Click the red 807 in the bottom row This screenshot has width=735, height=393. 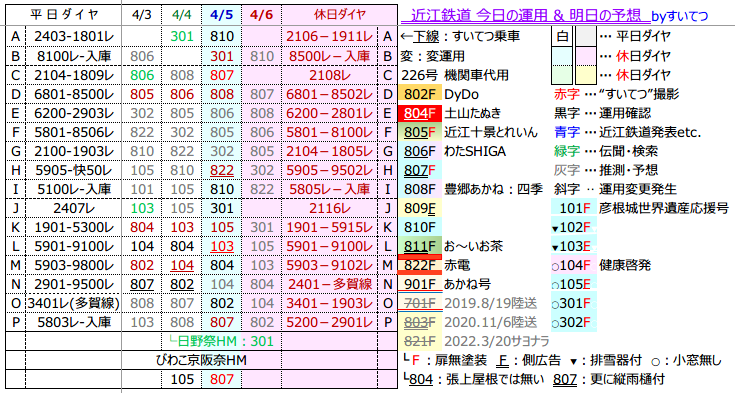point(222,379)
